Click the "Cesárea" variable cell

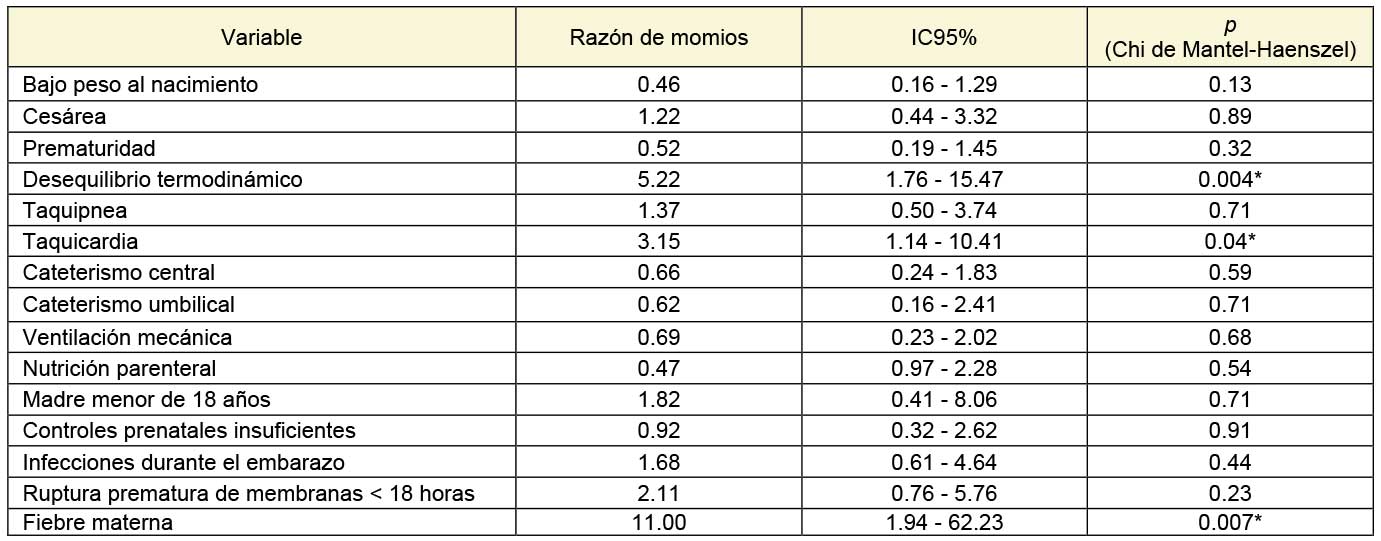pyautogui.click(x=64, y=116)
